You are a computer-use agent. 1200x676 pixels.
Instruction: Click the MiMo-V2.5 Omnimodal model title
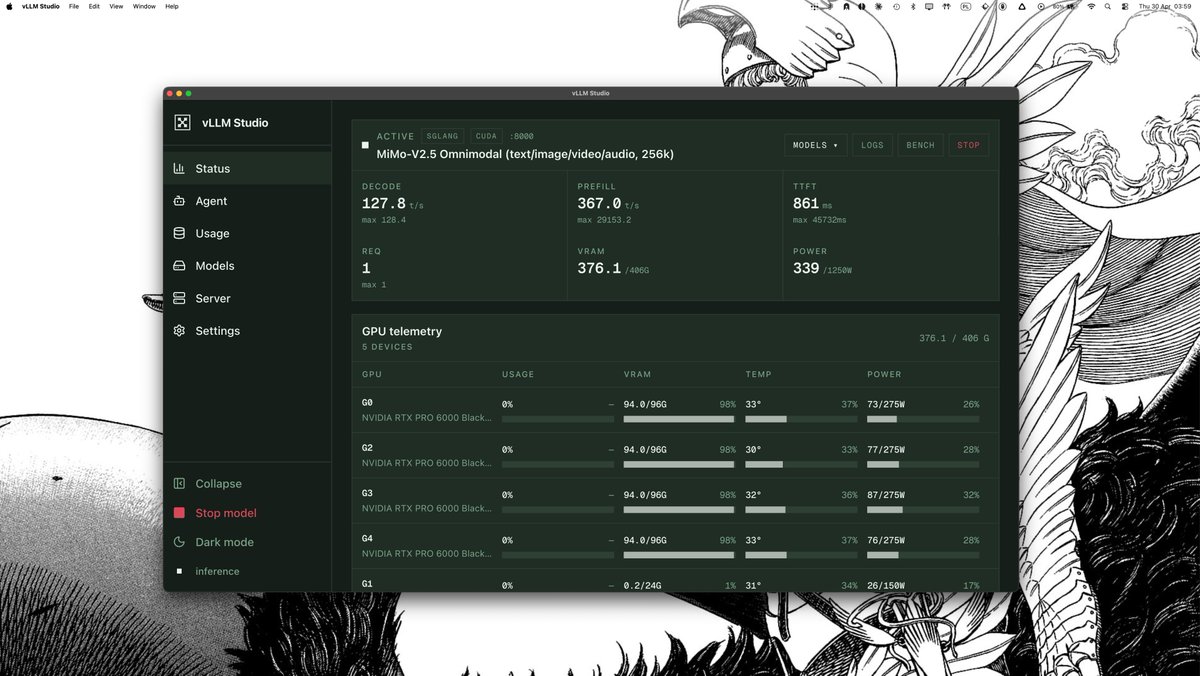click(525, 154)
